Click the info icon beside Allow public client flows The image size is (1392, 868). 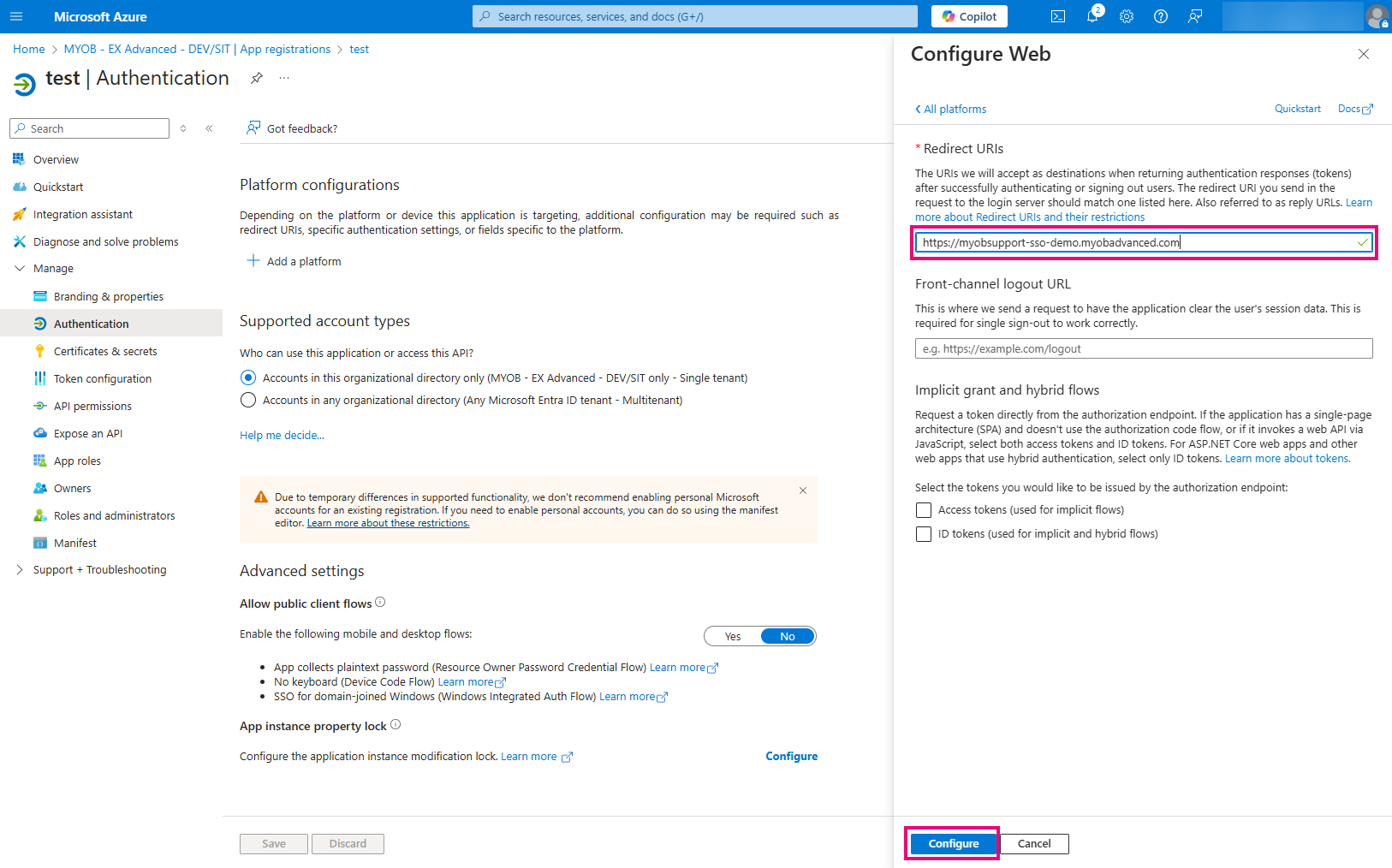(x=380, y=603)
